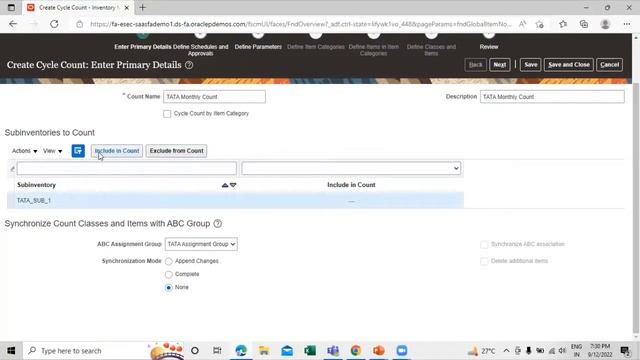The width and height of the screenshot is (640, 360).
Task: Sort Subinventory column ascending
Action: (224, 185)
